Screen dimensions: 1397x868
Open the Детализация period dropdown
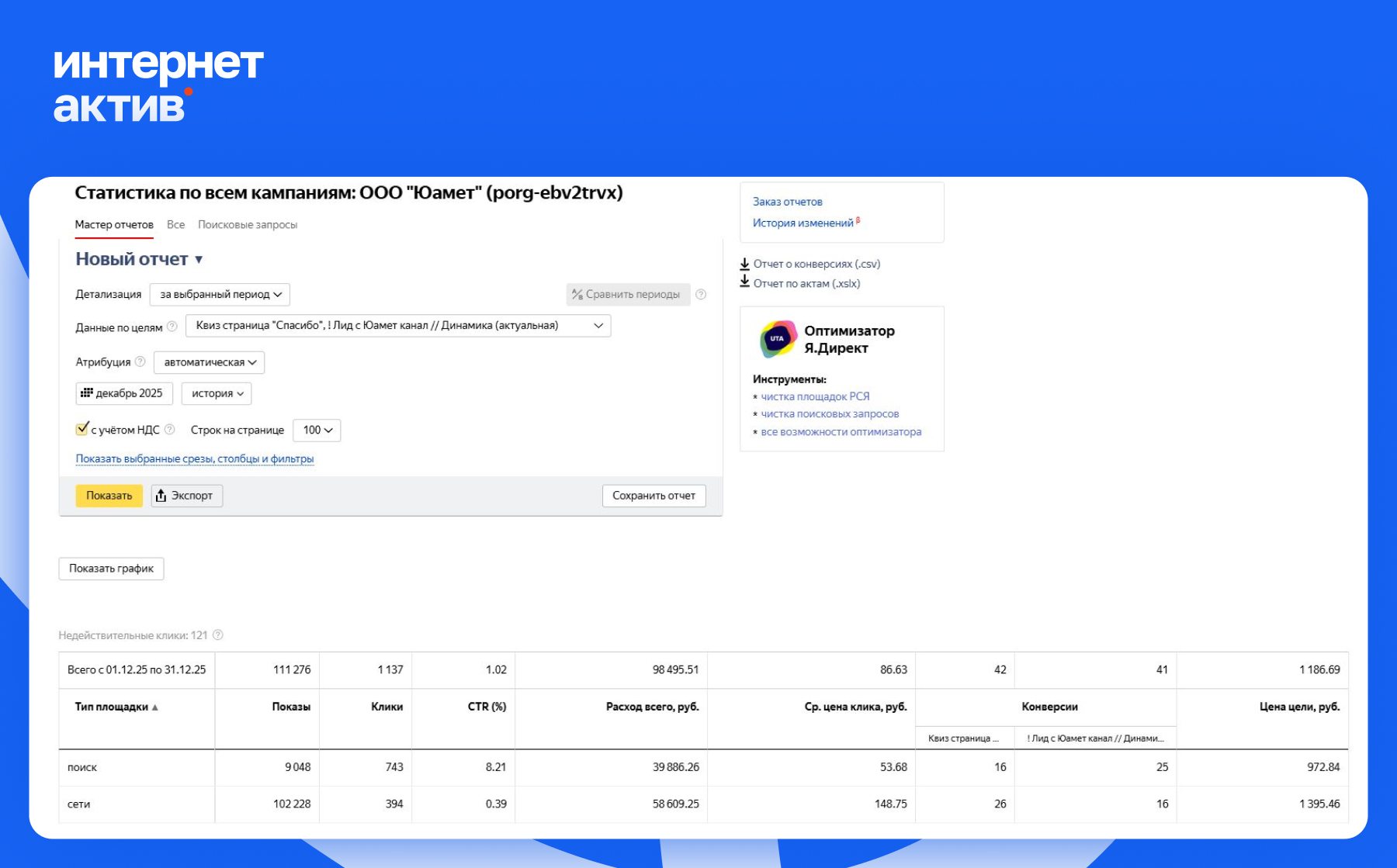[220, 295]
